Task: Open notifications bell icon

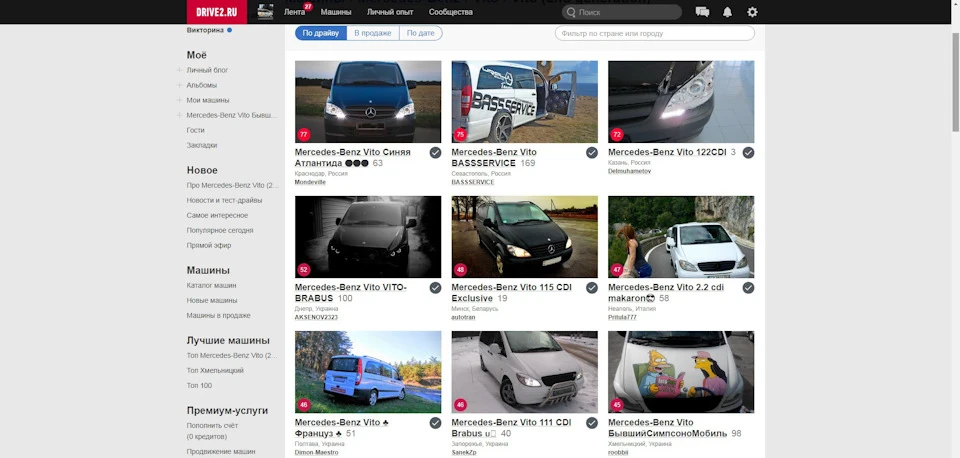Action: coord(727,12)
